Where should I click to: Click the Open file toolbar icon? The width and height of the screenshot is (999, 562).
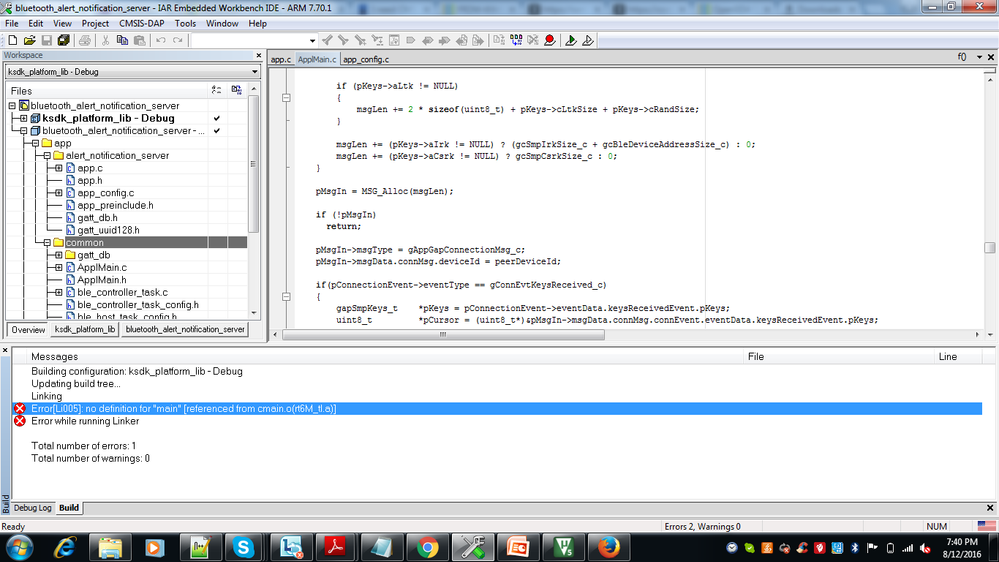(x=29, y=40)
